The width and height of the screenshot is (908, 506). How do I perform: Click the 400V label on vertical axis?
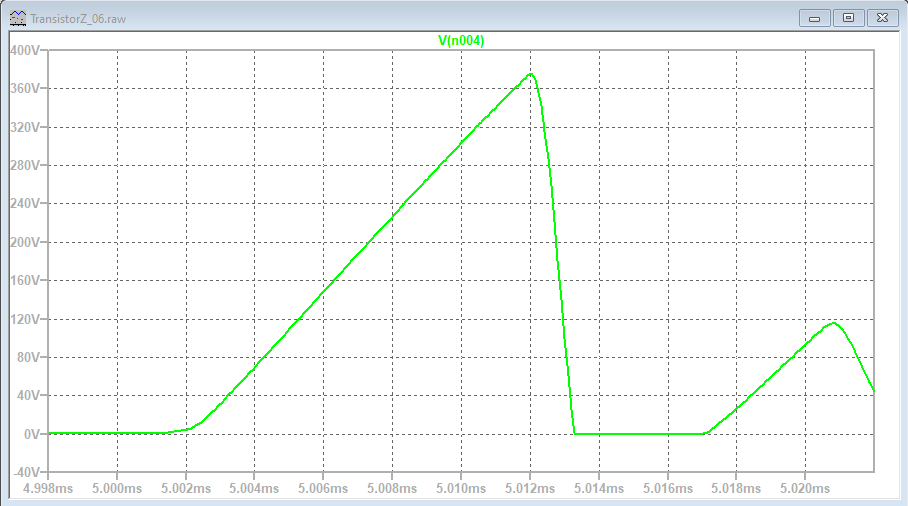click(23, 50)
